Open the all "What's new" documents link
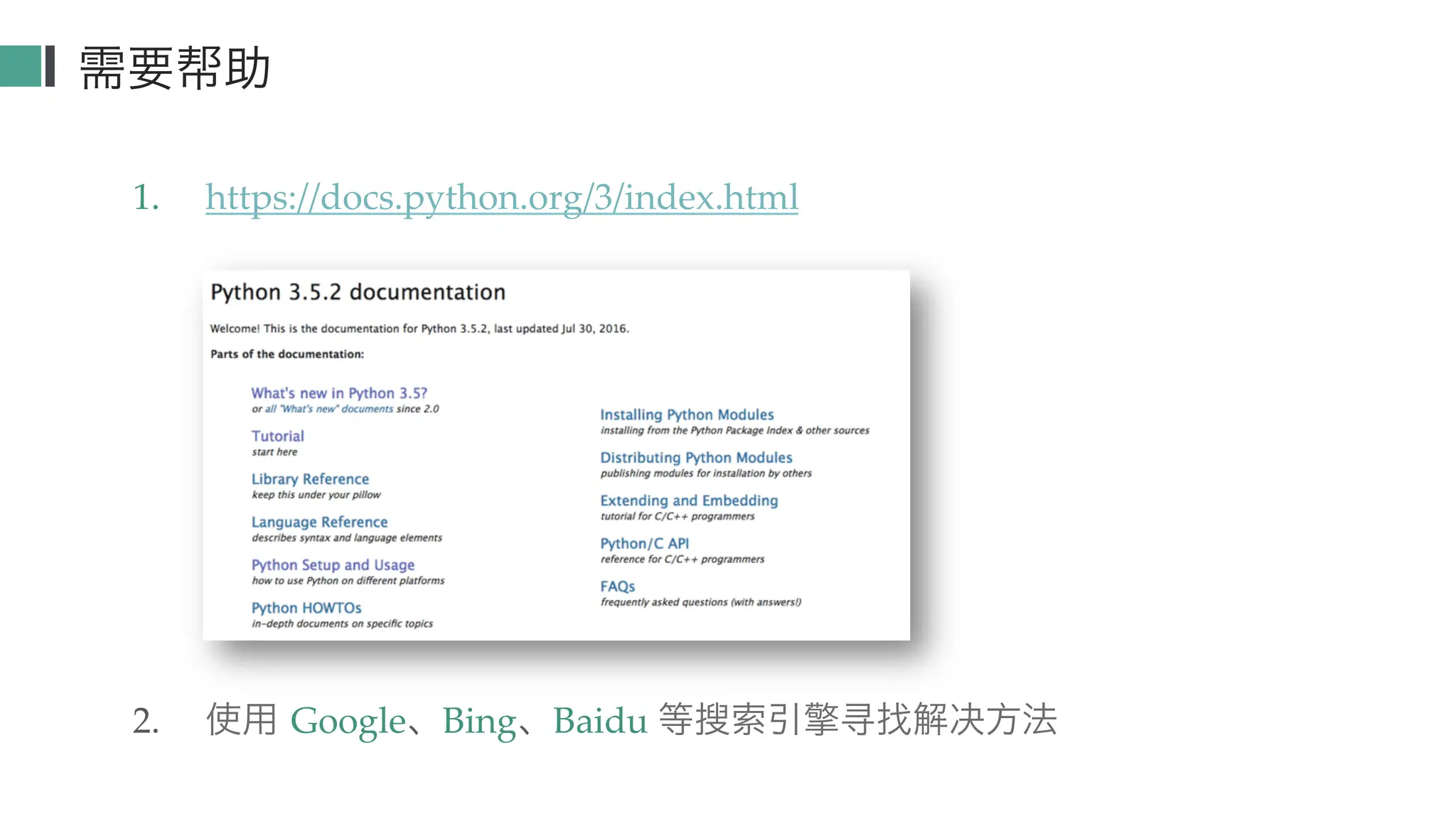This screenshot has height=819, width=1456. [x=329, y=409]
